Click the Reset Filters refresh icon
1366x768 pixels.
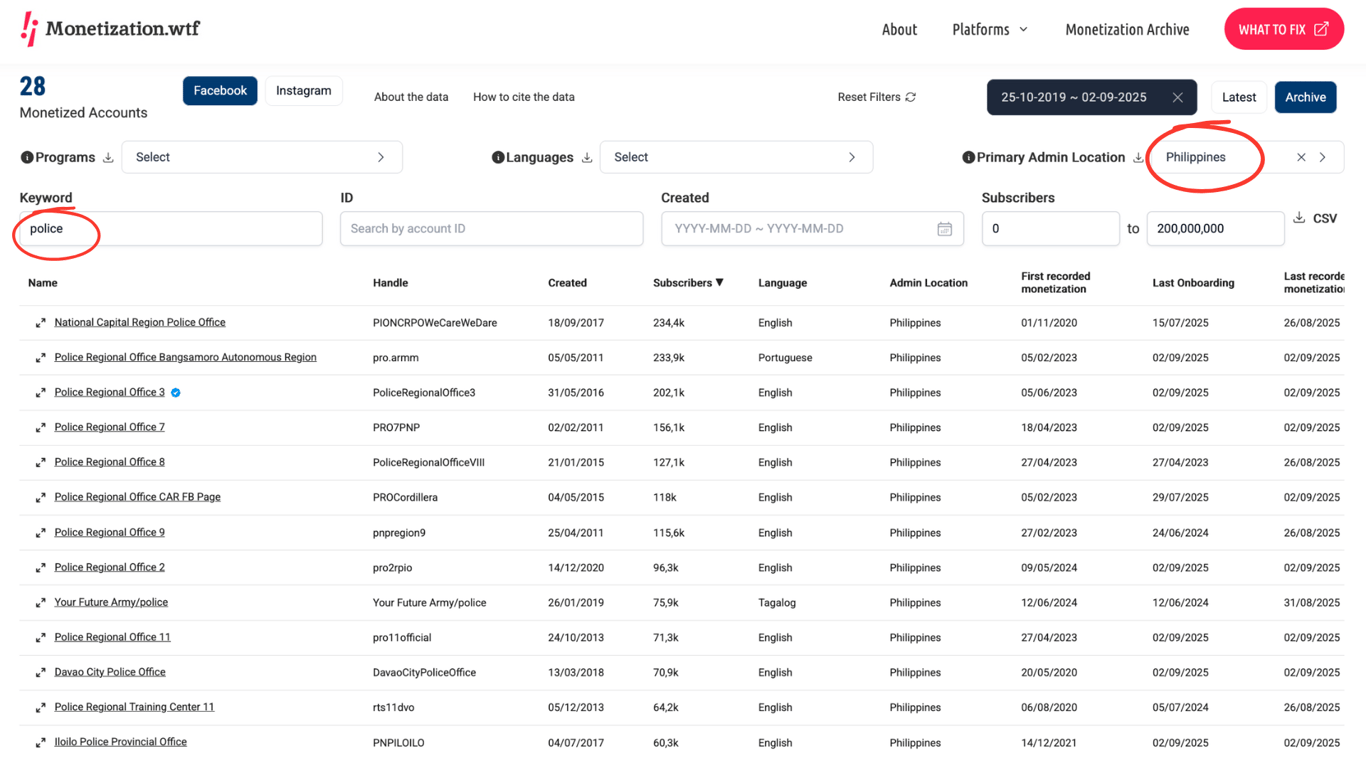[x=910, y=97]
